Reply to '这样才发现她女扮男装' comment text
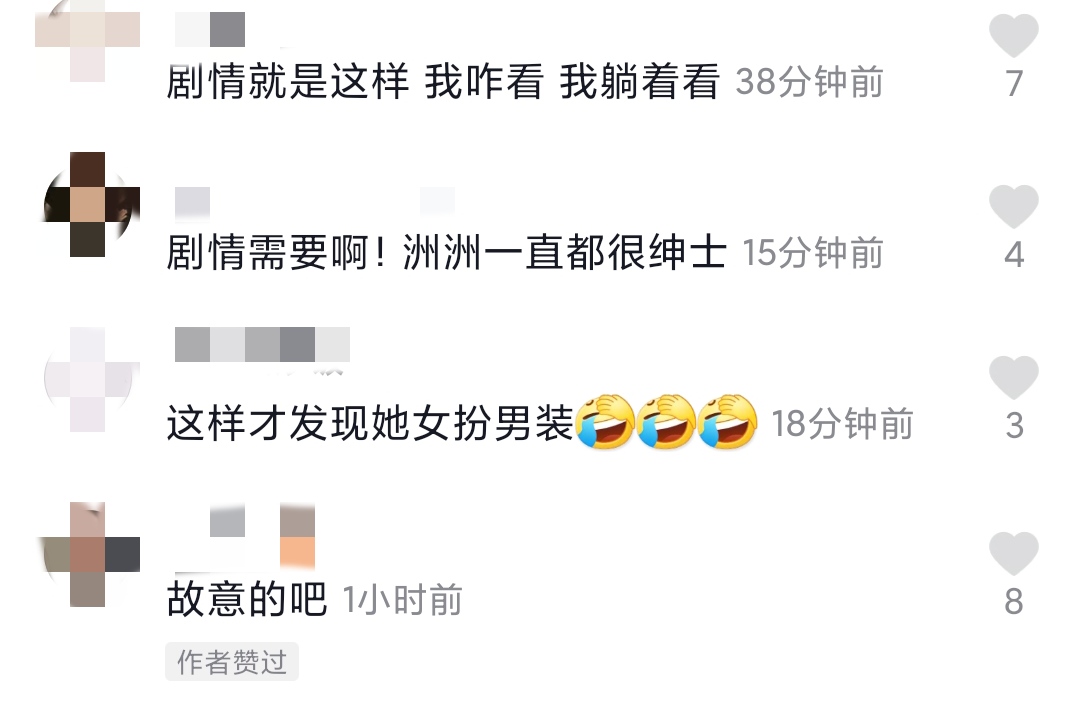The image size is (1076, 712). click(370, 423)
